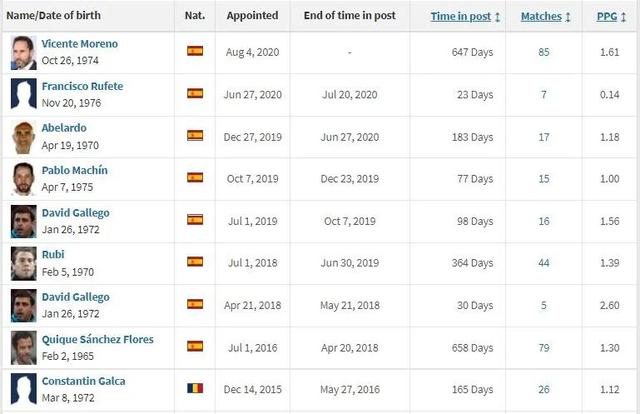Click the Romania flag icon for Constantin Galca
640x414 pixels.
coord(195,388)
